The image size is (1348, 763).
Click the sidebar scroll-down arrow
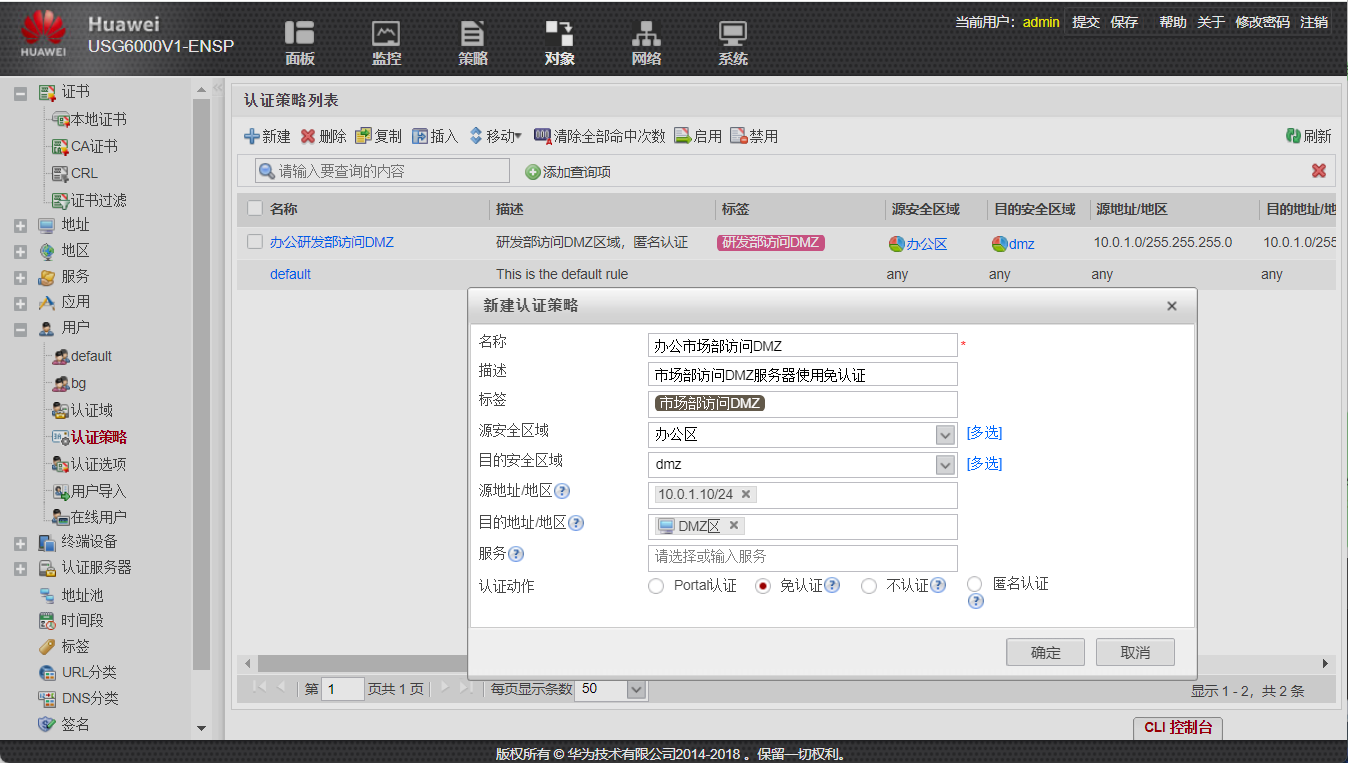pos(201,728)
